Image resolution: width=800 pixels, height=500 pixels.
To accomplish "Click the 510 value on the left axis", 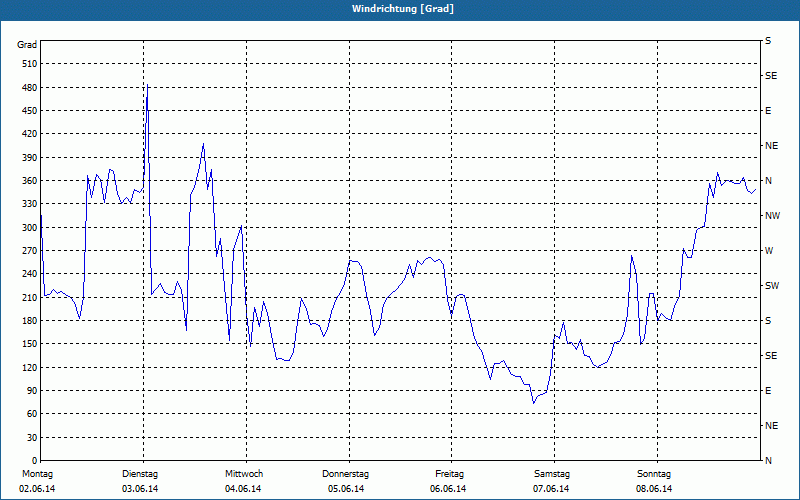I will tap(30, 64).
